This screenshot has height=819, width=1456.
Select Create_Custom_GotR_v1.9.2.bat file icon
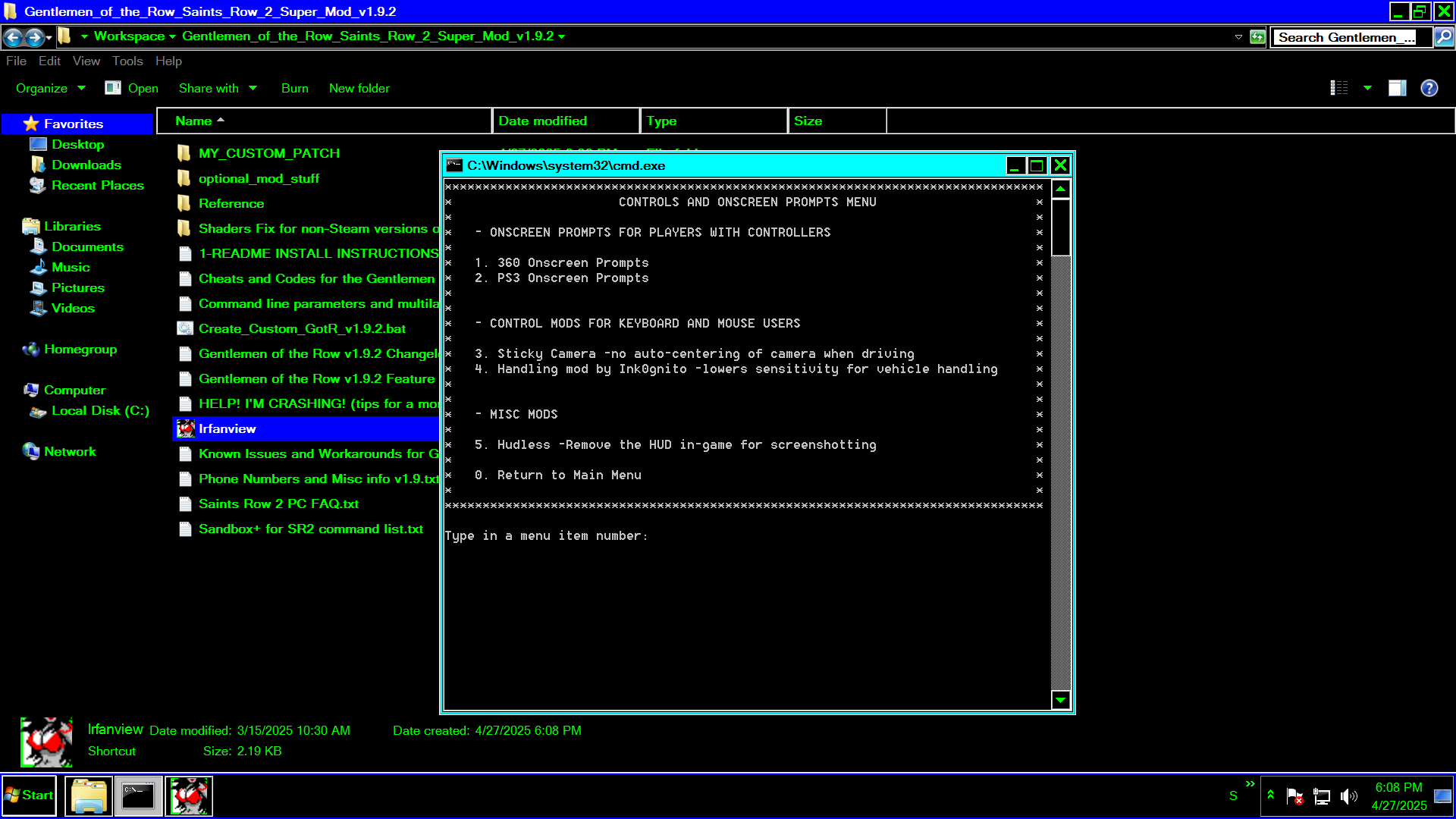coord(184,329)
